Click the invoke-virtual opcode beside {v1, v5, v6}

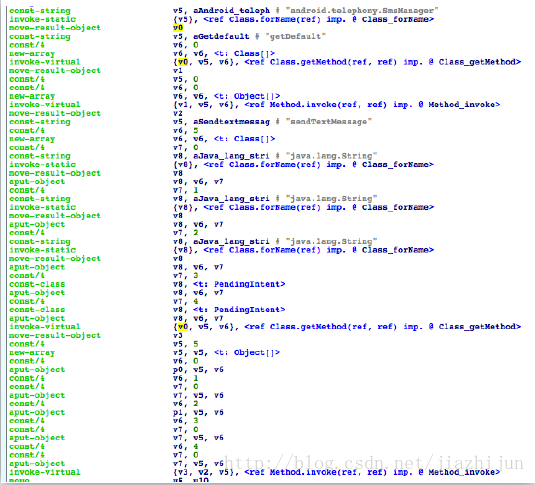[45, 104]
